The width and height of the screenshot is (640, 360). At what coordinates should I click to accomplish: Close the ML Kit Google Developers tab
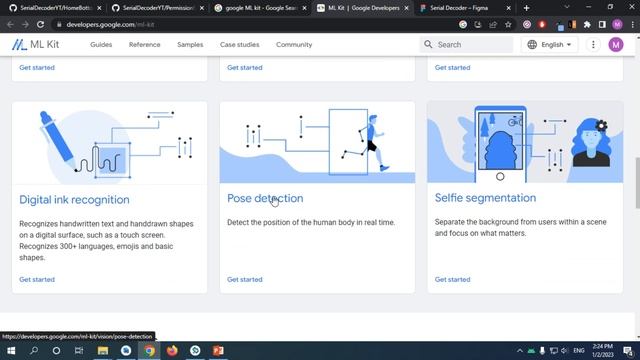(x=406, y=8)
